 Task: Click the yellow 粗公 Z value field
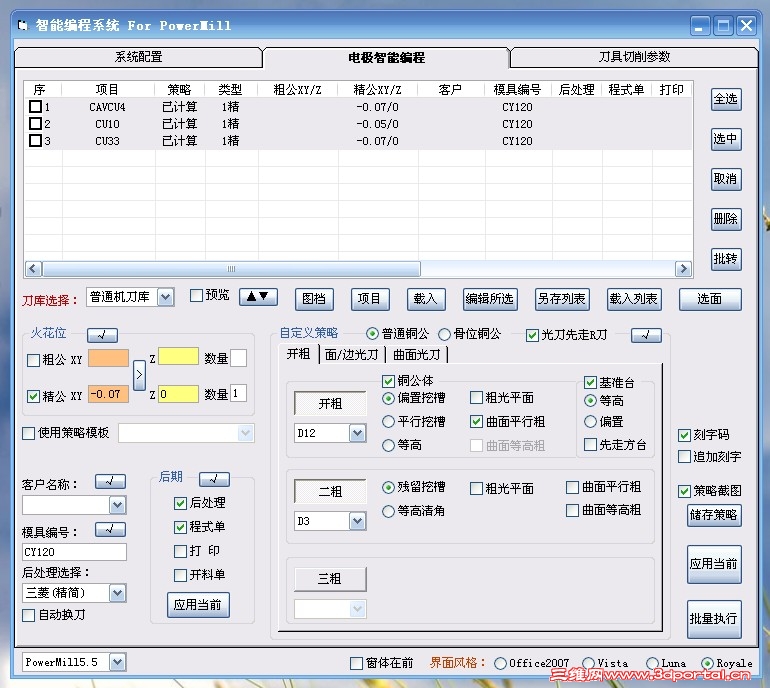pos(178,357)
